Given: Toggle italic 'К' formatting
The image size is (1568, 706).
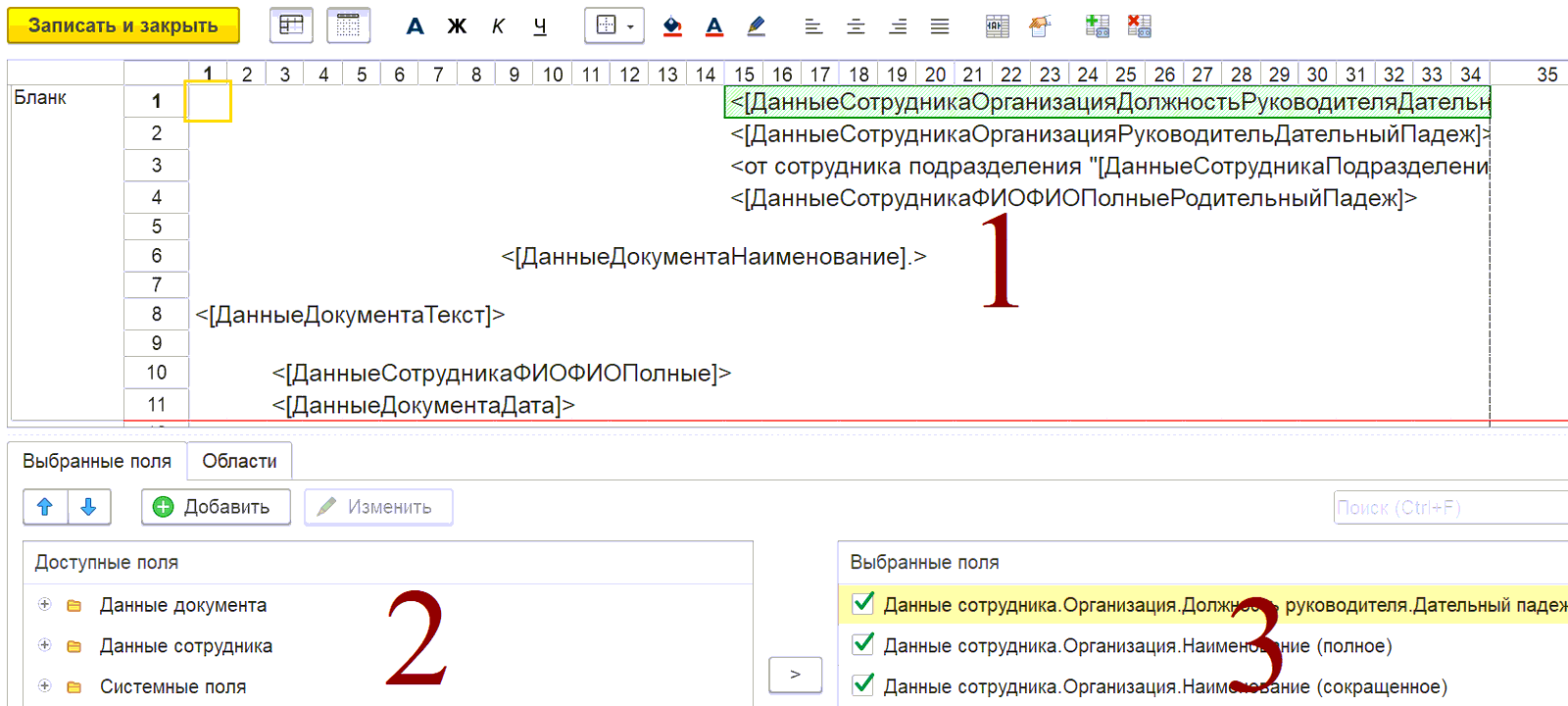Looking at the screenshot, I should point(498,26).
